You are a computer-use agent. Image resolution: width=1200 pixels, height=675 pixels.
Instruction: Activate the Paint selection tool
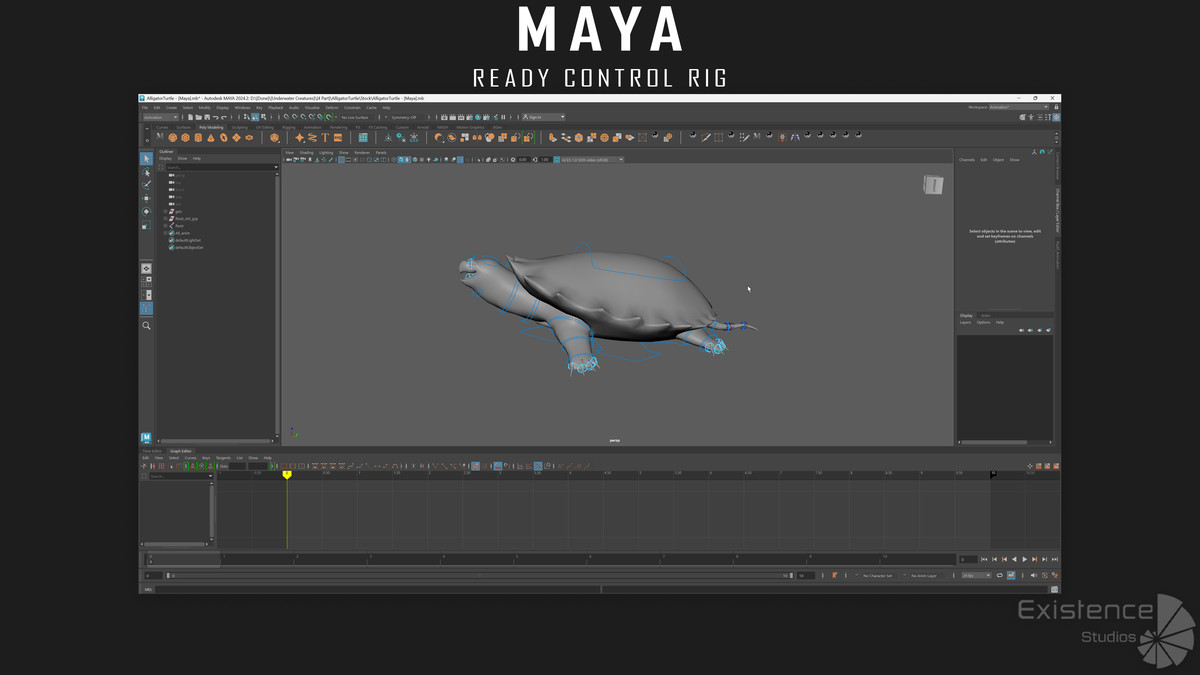[x=146, y=185]
